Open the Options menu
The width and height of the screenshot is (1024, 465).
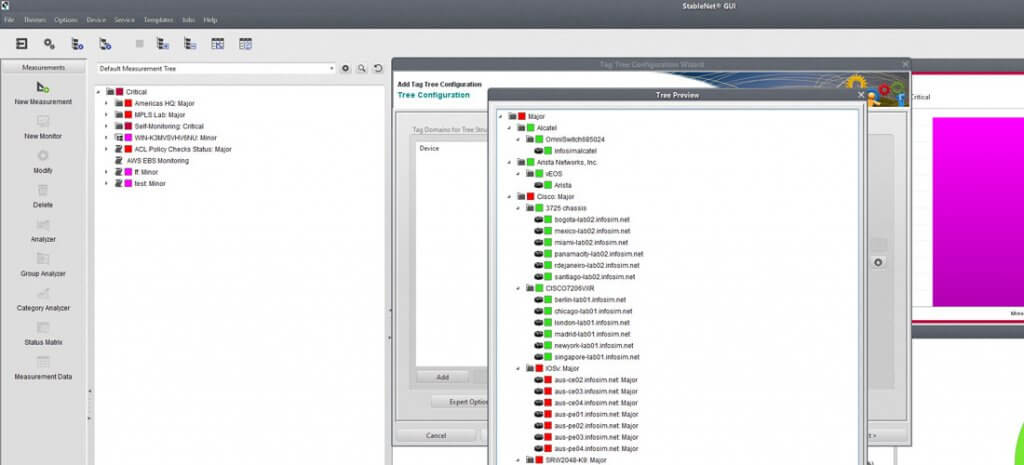tap(66, 20)
